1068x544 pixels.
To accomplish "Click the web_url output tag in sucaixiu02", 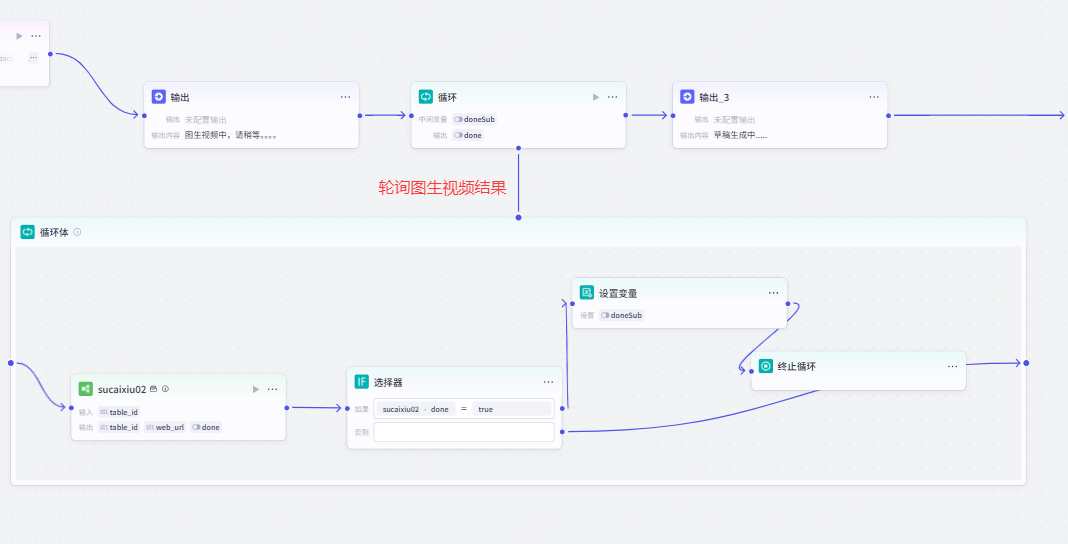I will tap(165, 428).
